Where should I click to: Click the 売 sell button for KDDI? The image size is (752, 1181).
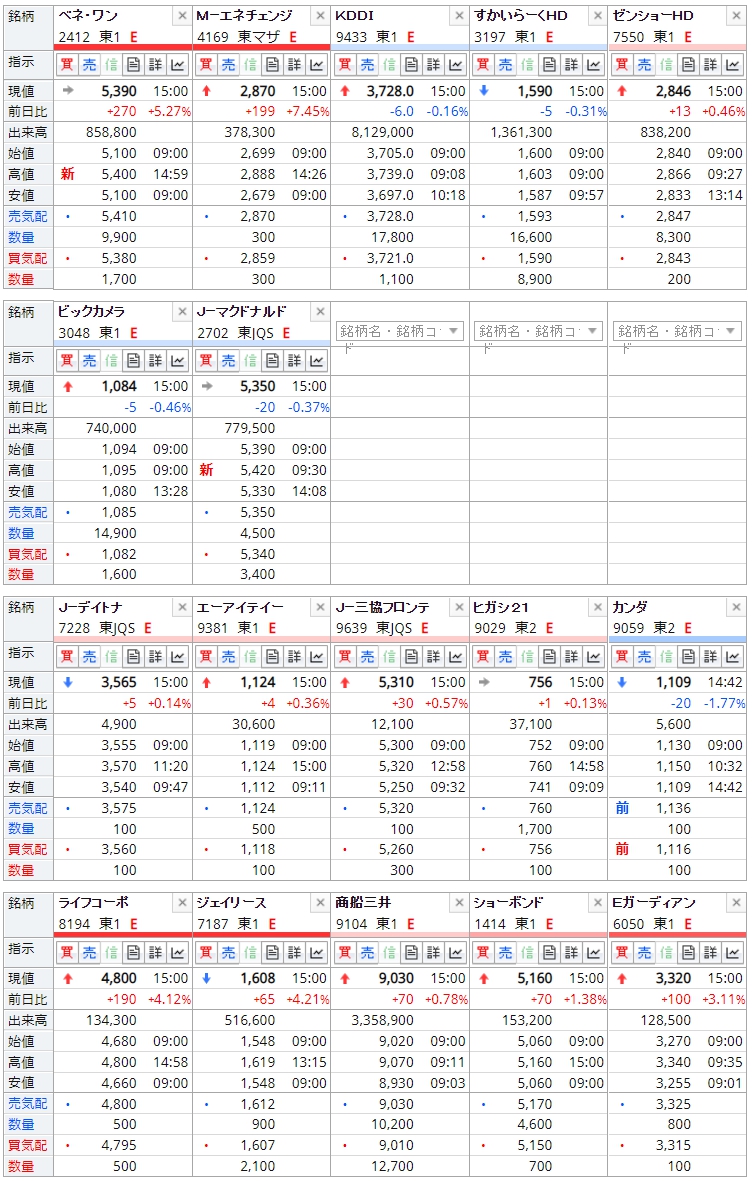367,65
